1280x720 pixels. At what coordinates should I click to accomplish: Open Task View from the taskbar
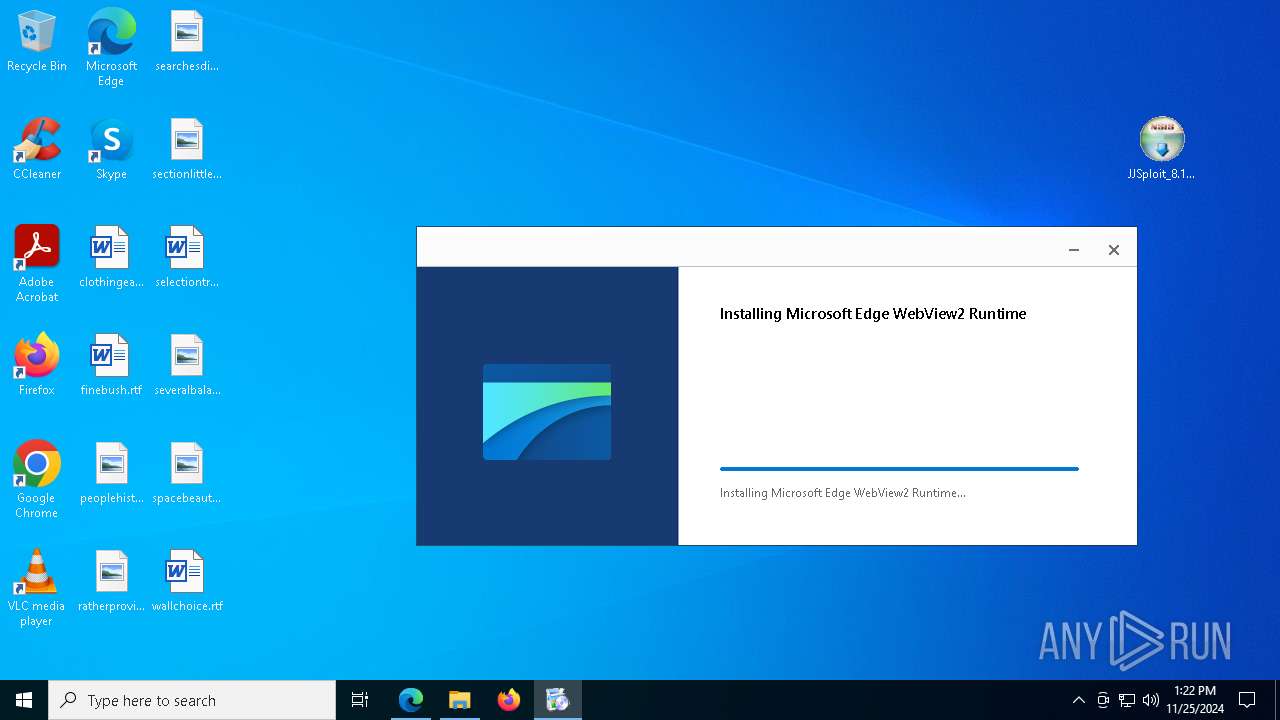click(360, 700)
